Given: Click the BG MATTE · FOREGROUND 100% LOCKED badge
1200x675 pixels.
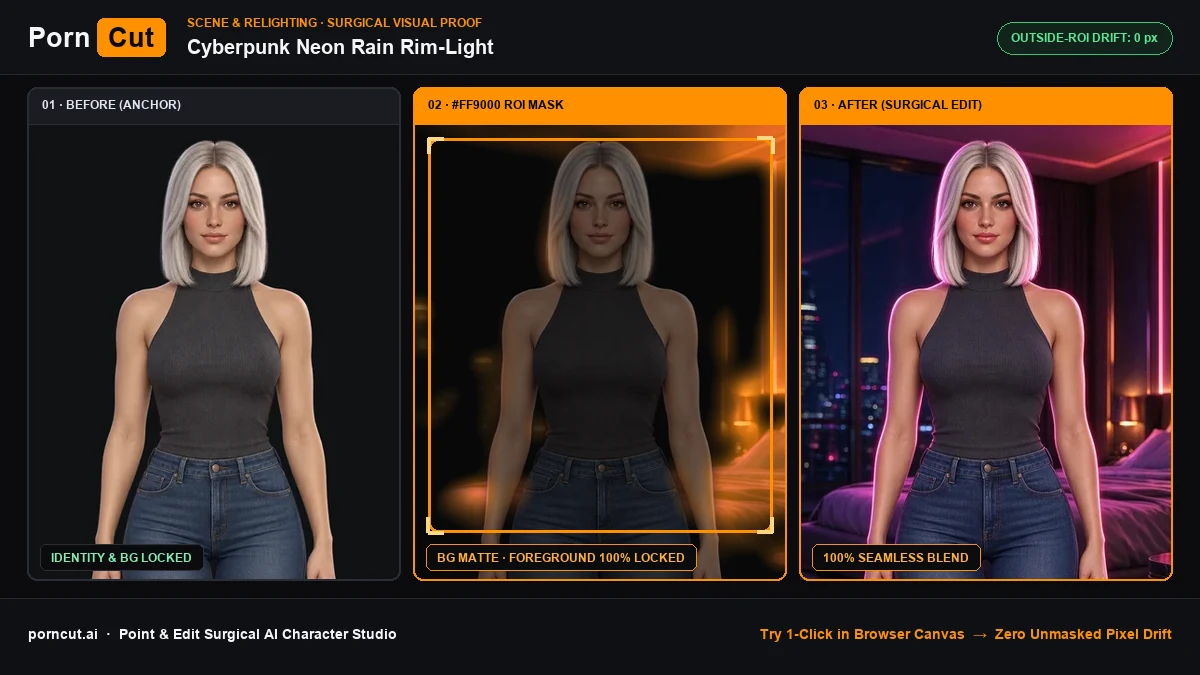Looking at the screenshot, I should (x=561, y=558).
